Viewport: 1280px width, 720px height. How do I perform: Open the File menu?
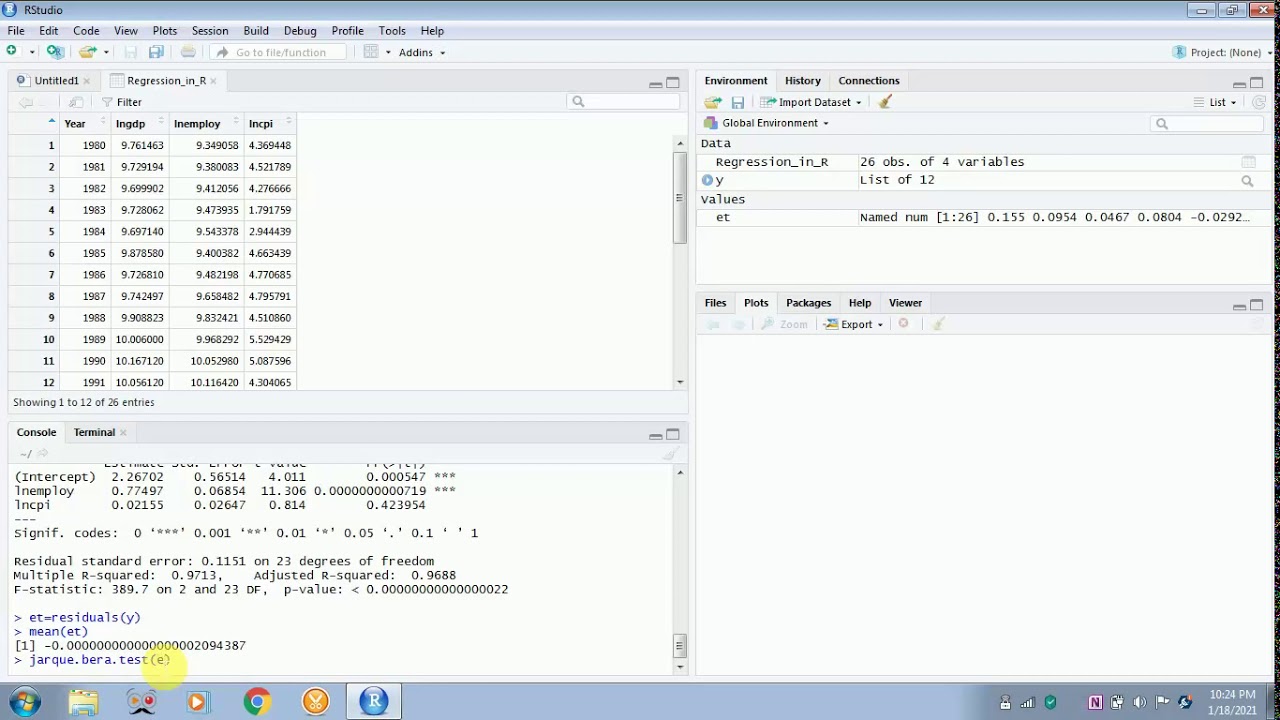(x=16, y=31)
